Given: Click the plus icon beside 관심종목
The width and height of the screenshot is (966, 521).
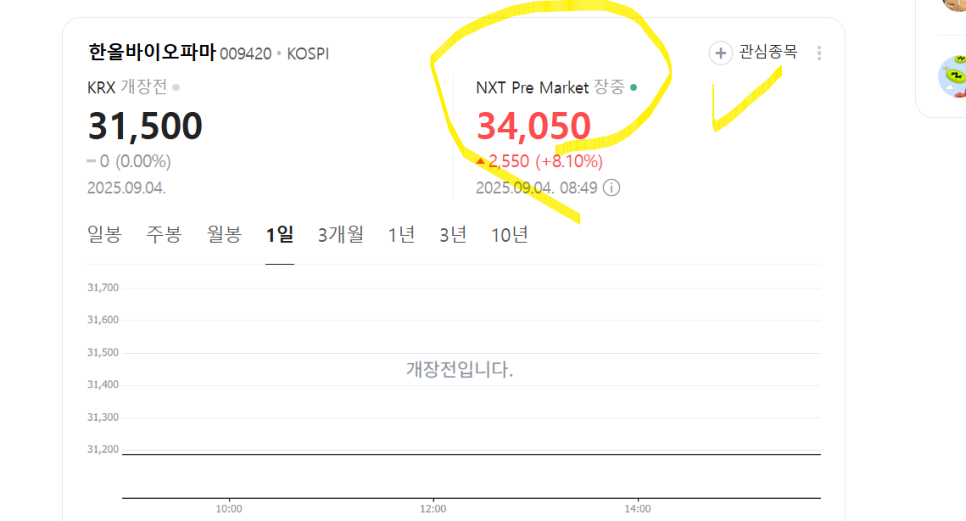Looking at the screenshot, I should [720, 53].
